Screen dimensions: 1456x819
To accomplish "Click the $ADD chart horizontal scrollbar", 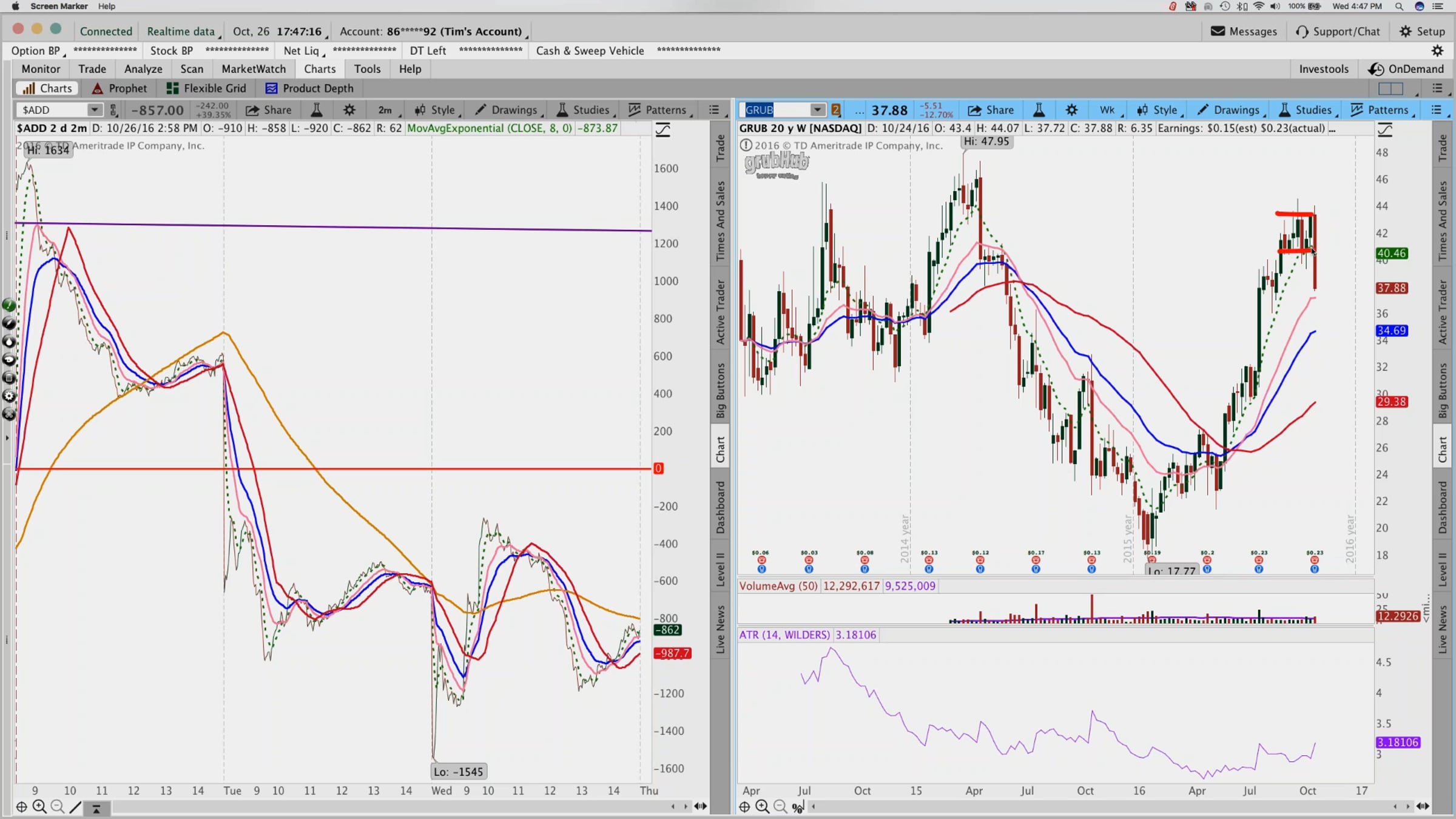I will click(388, 806).
